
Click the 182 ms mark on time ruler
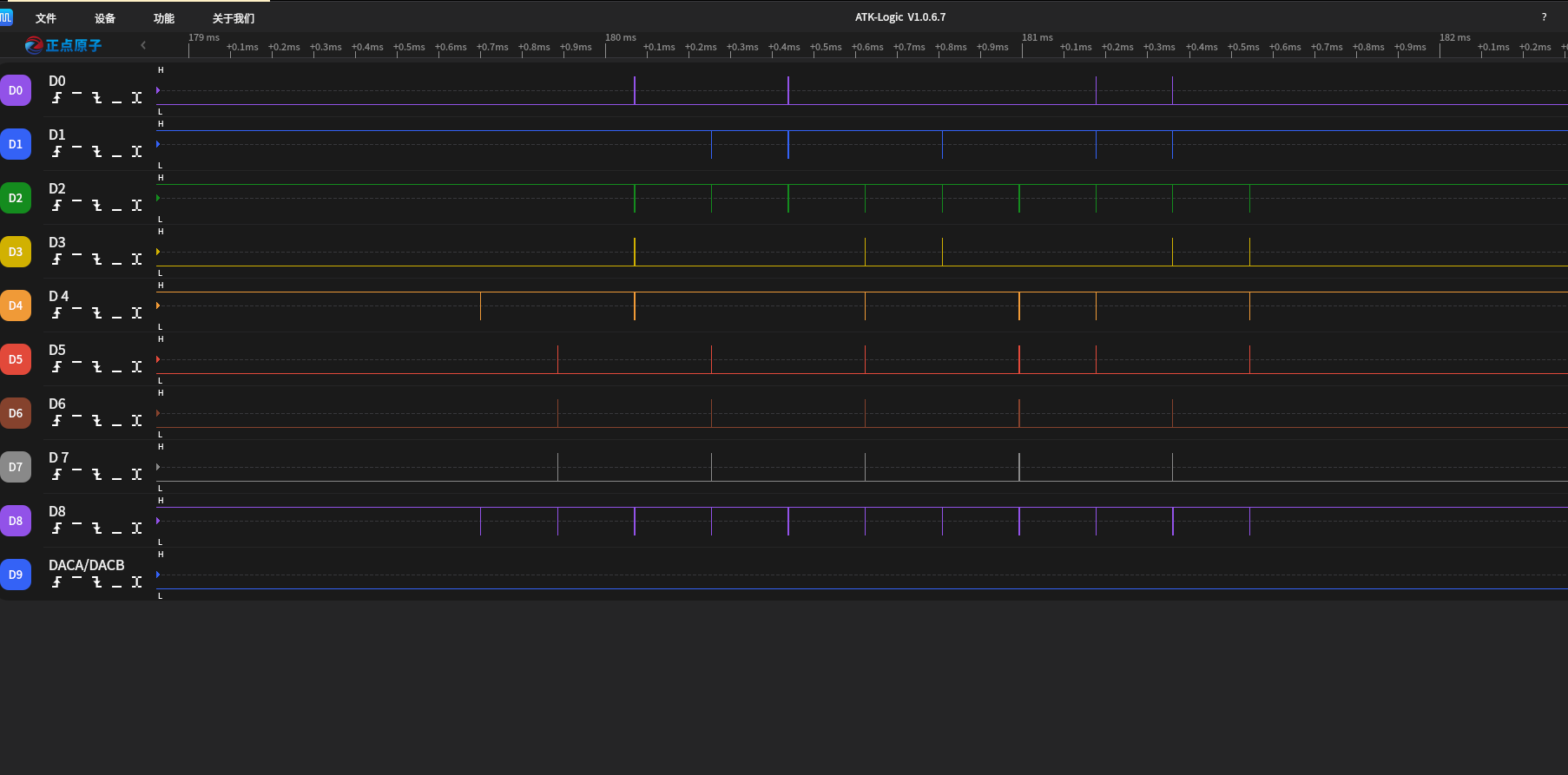(1455, 37)
